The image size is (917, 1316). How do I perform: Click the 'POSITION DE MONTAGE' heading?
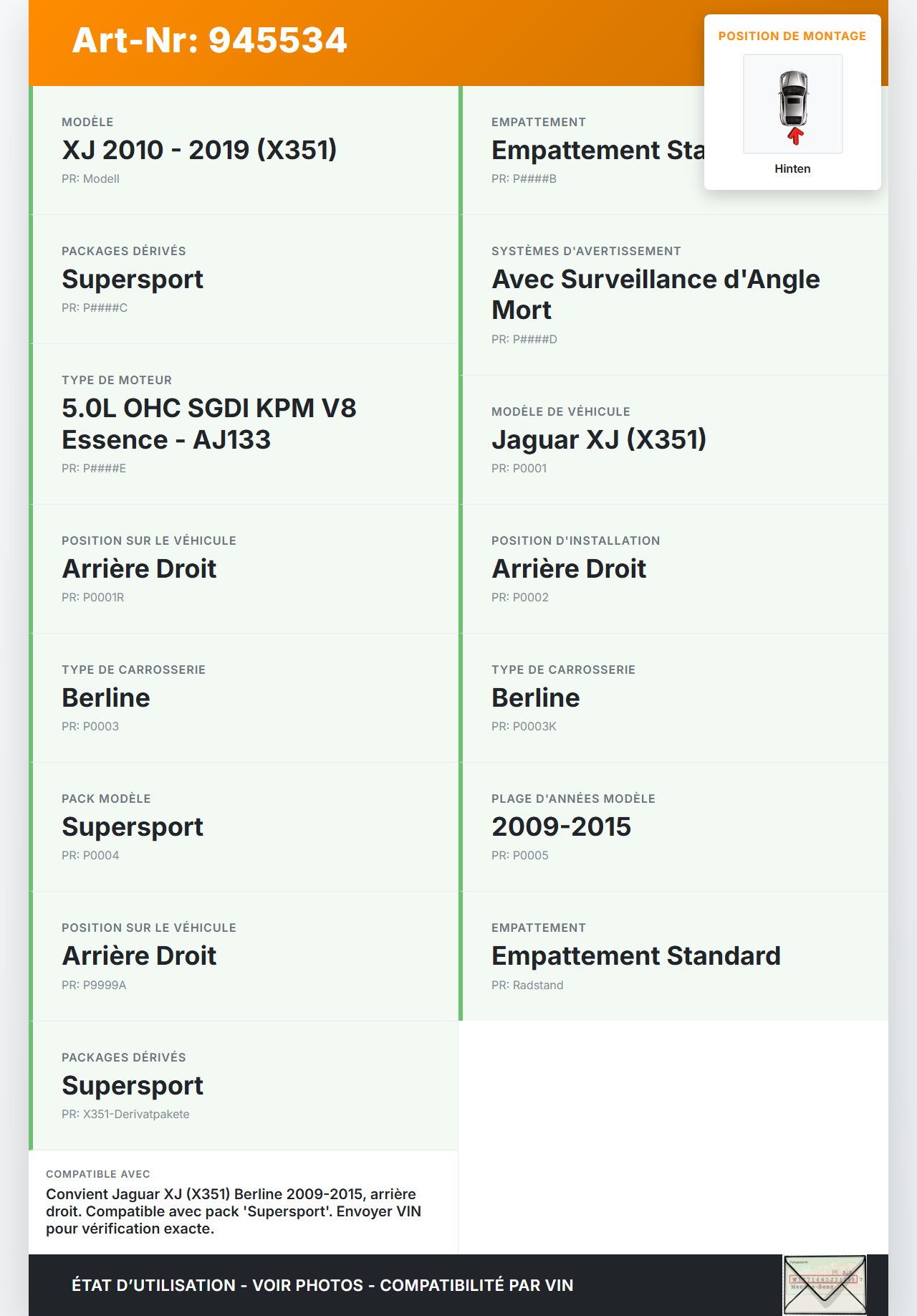tap(792, 37)
